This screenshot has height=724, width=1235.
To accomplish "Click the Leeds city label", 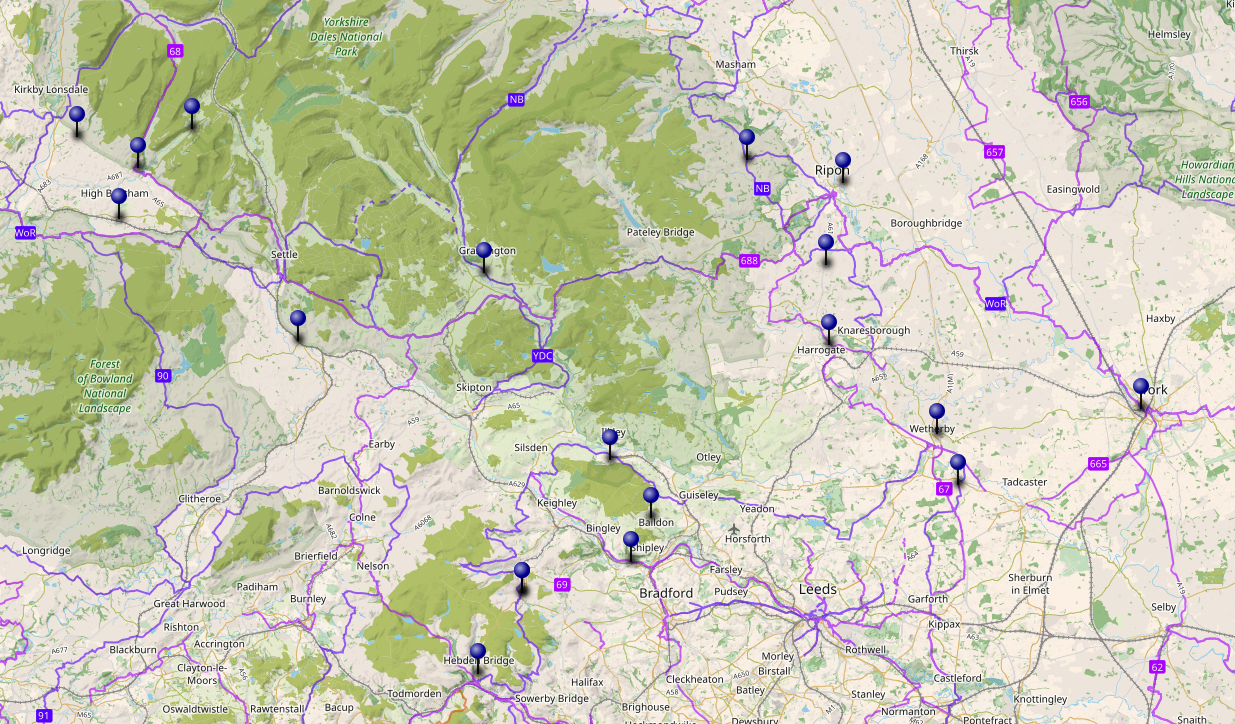I will tap(817, 589).
